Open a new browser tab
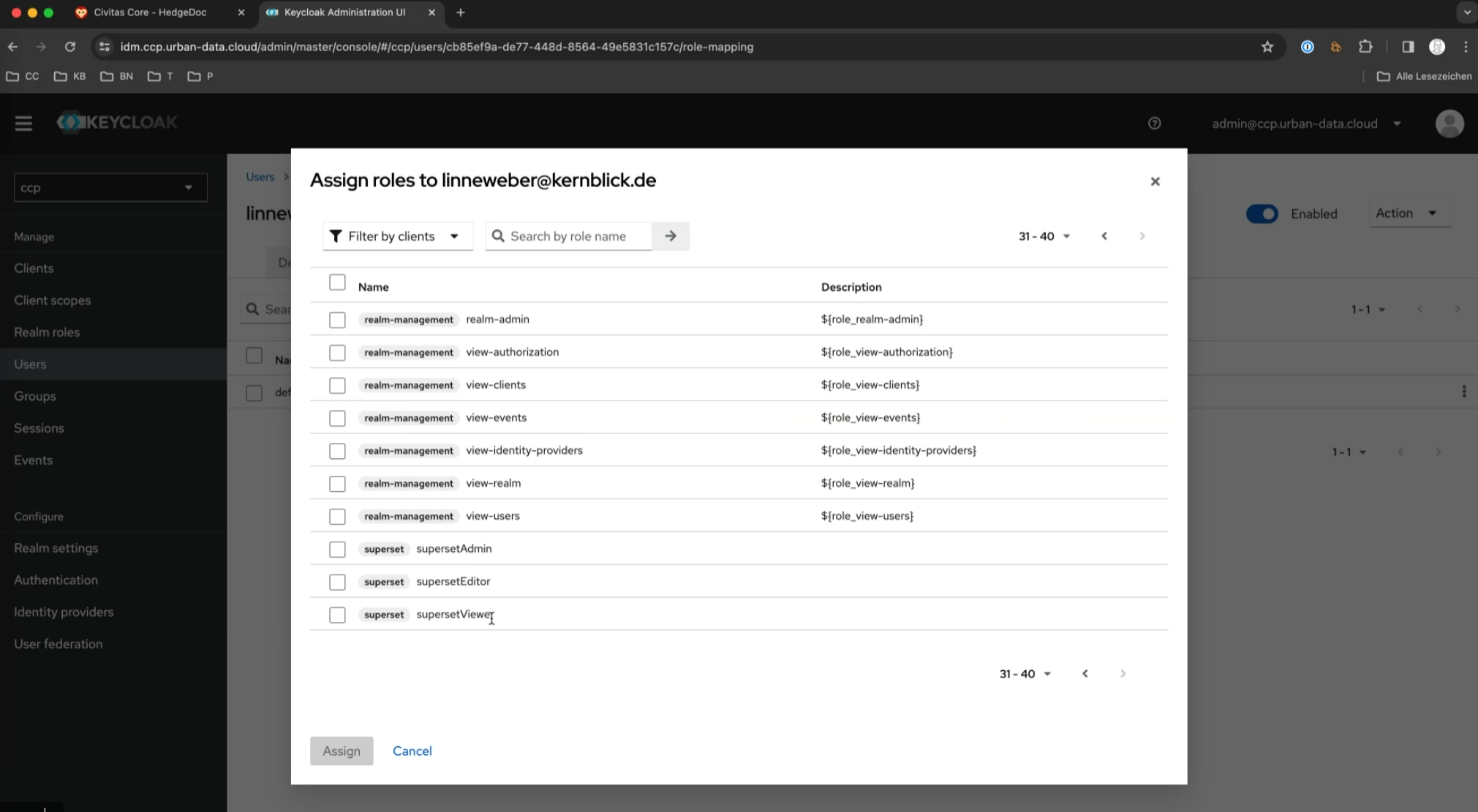 pyautogui.click(x=460, y=12)
